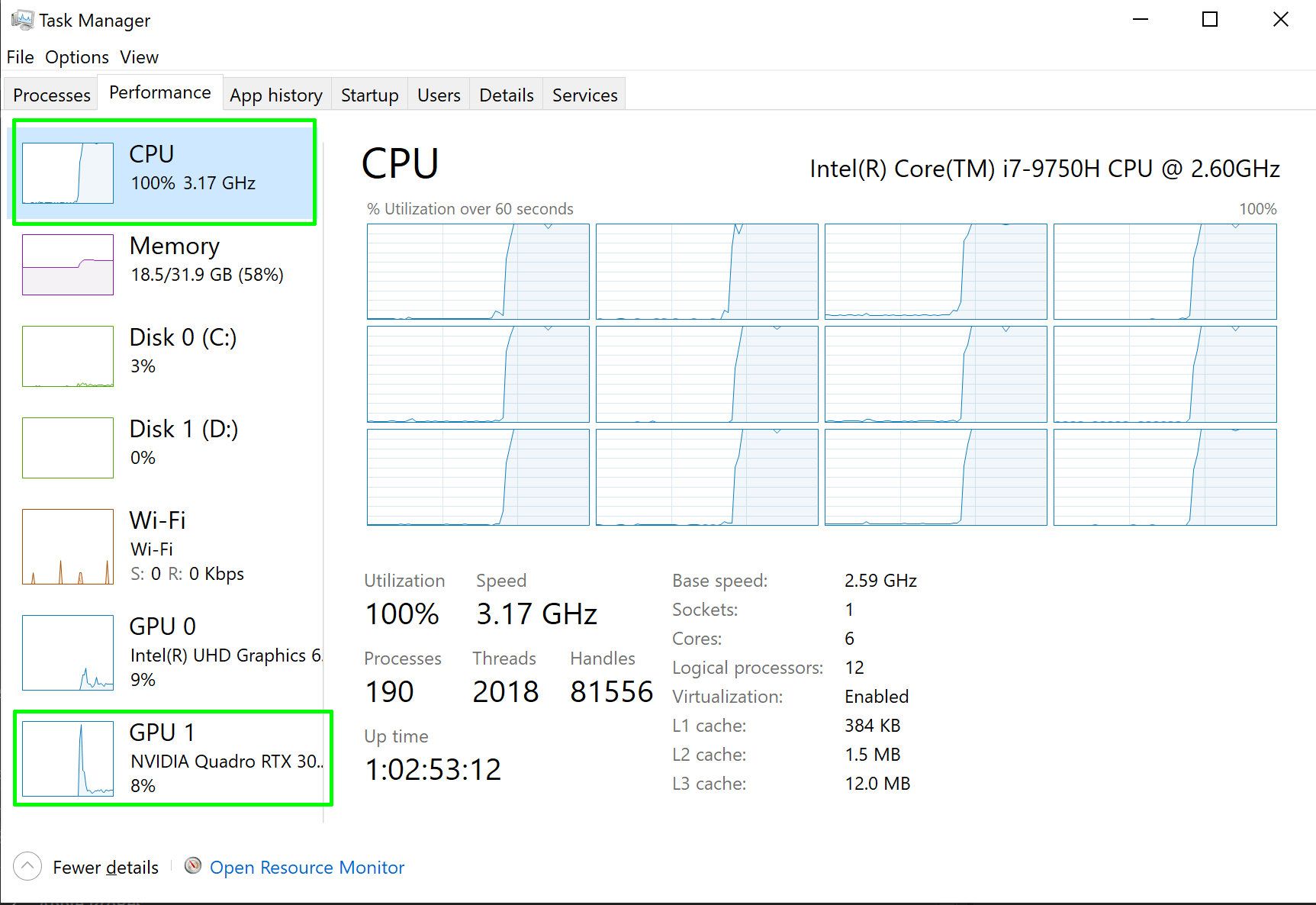Go to the Startup tab

[369, 95]
